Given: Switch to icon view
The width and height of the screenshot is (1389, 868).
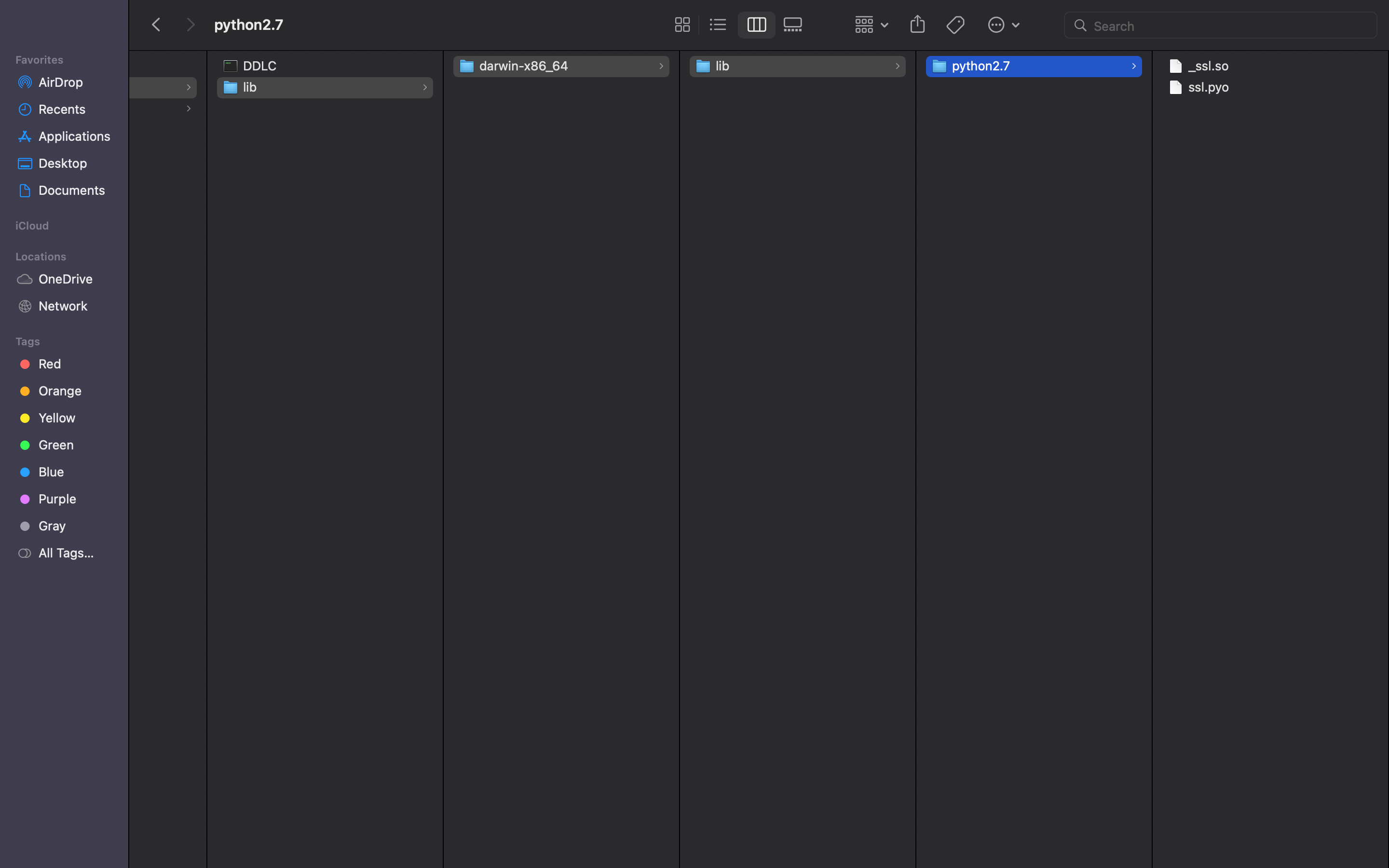Looking at the screenshot, I should coord(682,25).
